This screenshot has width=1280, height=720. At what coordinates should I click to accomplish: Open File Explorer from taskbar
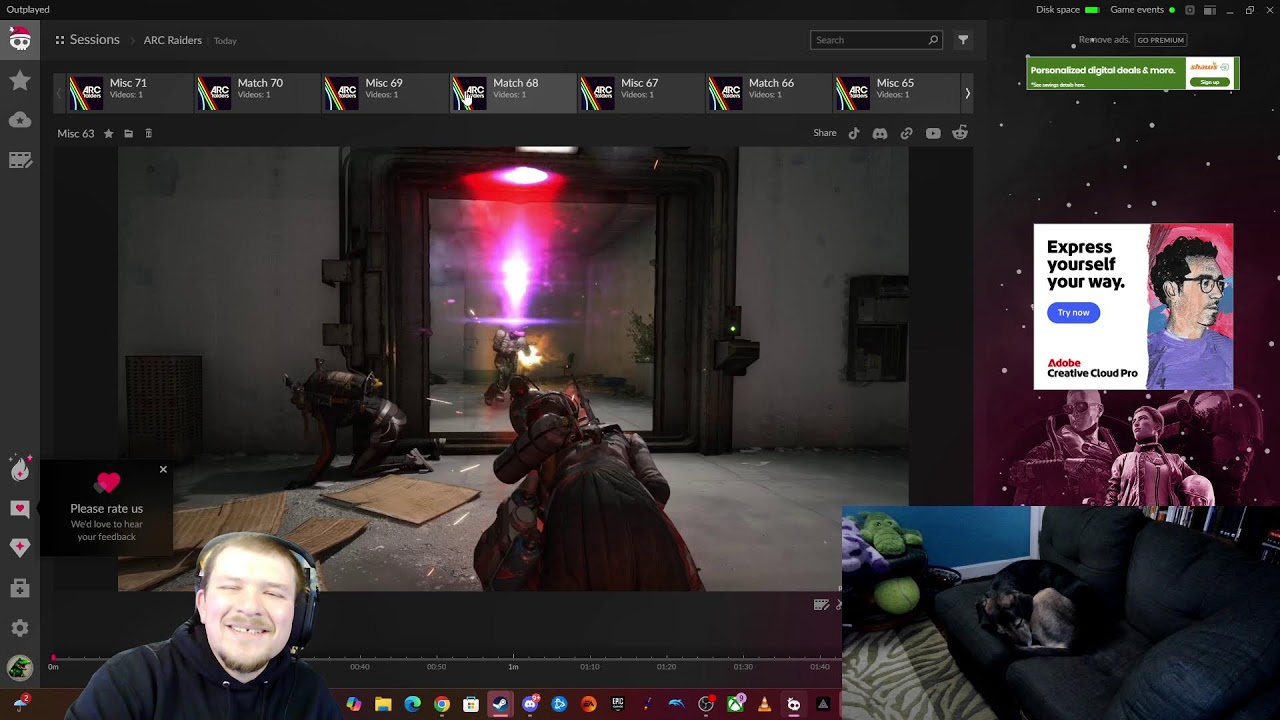tap(383, 705)
